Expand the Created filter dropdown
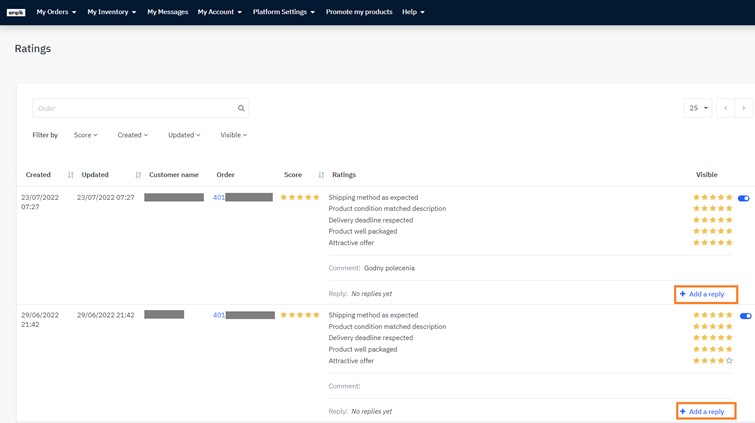Viewport: 755px width, 423px height. [132, 135]
